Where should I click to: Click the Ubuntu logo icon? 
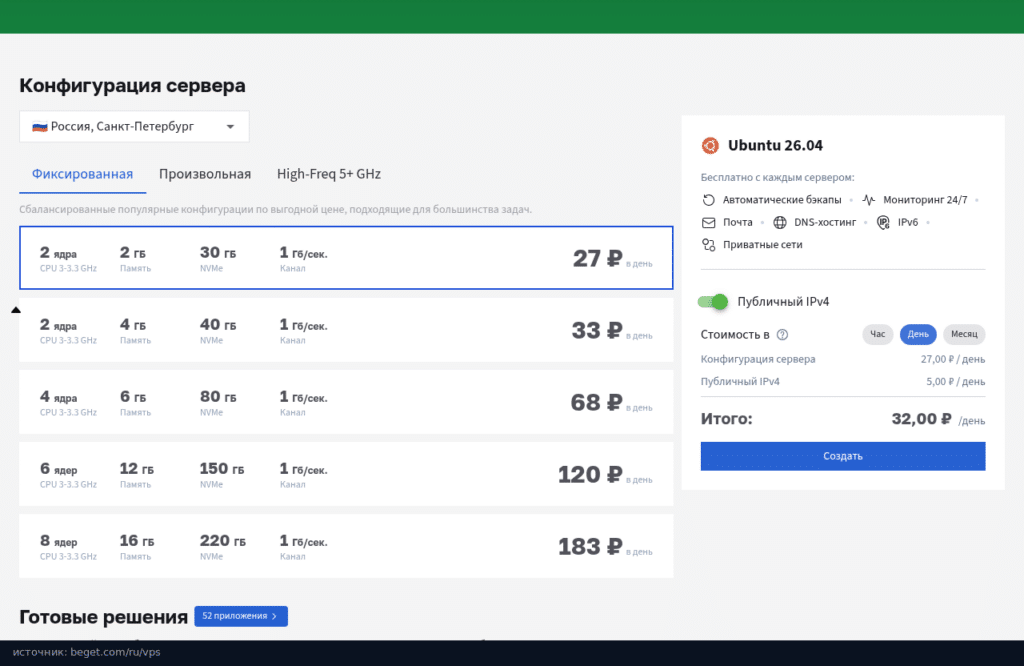710,146
